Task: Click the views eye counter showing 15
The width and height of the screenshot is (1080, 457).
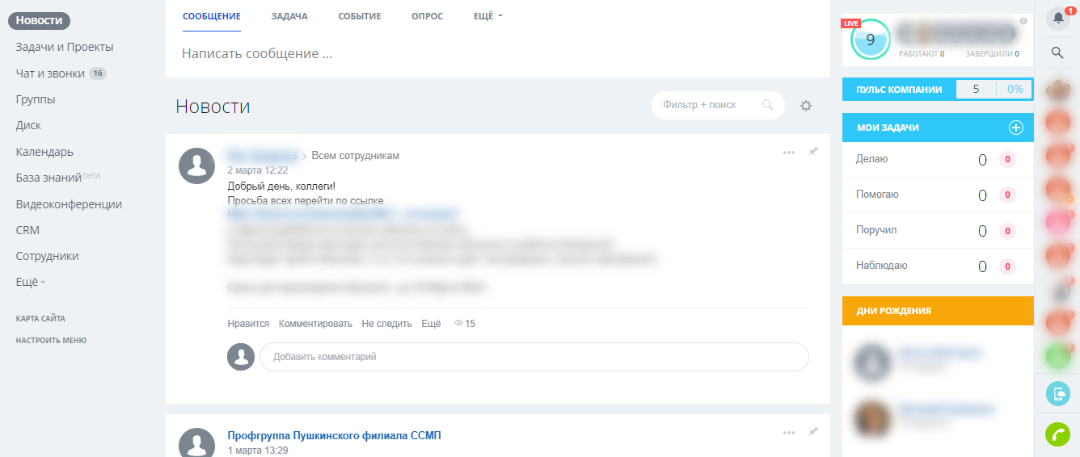Action: pyautogui.click(x=465, y=323)
